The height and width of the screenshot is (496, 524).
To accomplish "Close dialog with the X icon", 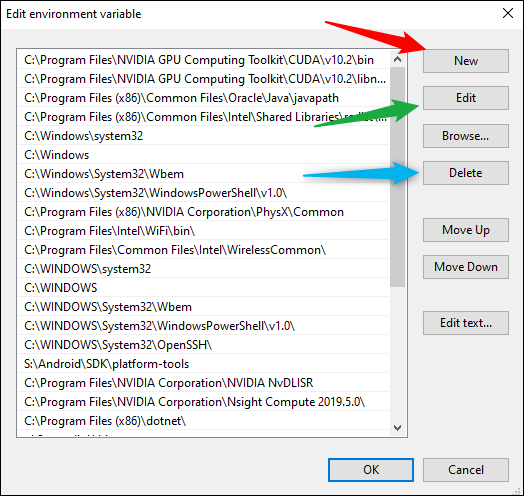I will pyautogui.click(x=508, y=13).
